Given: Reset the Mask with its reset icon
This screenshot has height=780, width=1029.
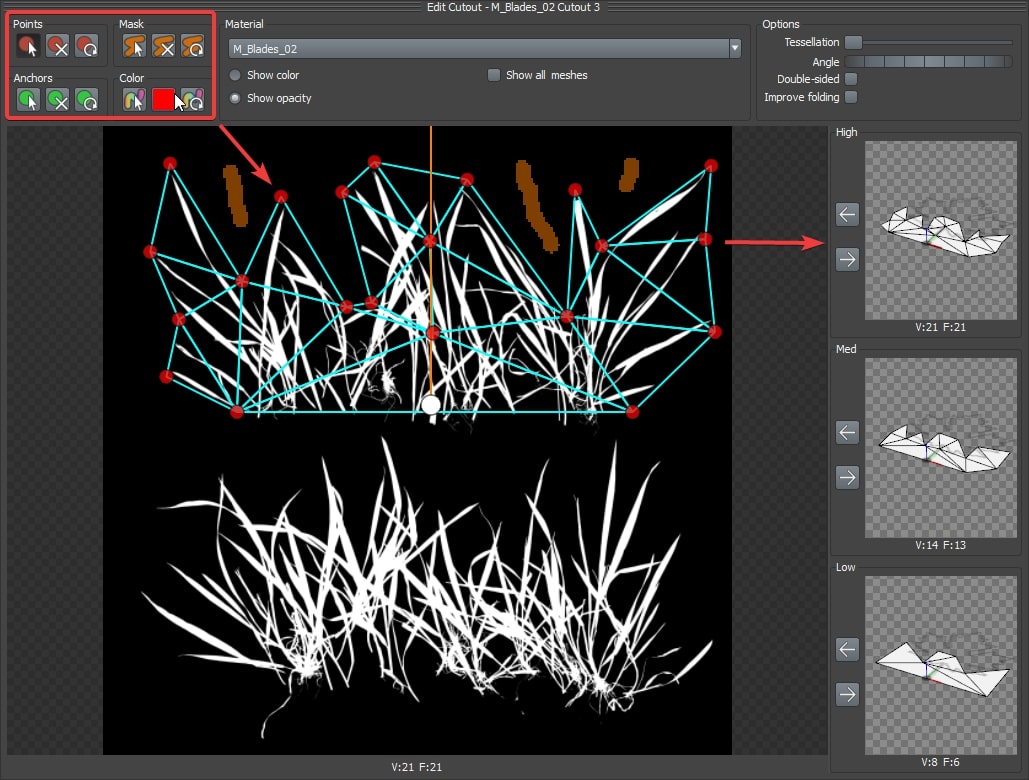Looking at the screenshot, I should click(193, 46).
